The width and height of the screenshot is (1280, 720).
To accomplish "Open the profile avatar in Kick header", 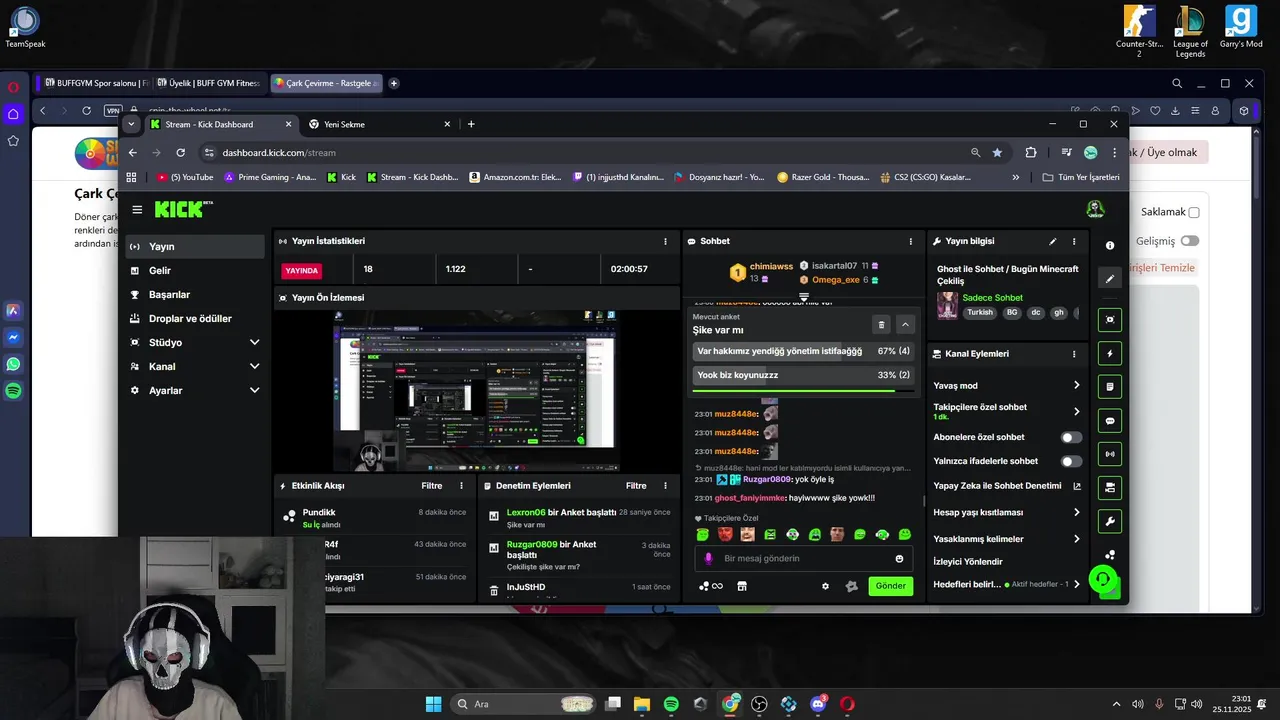I will (1095, 209).
